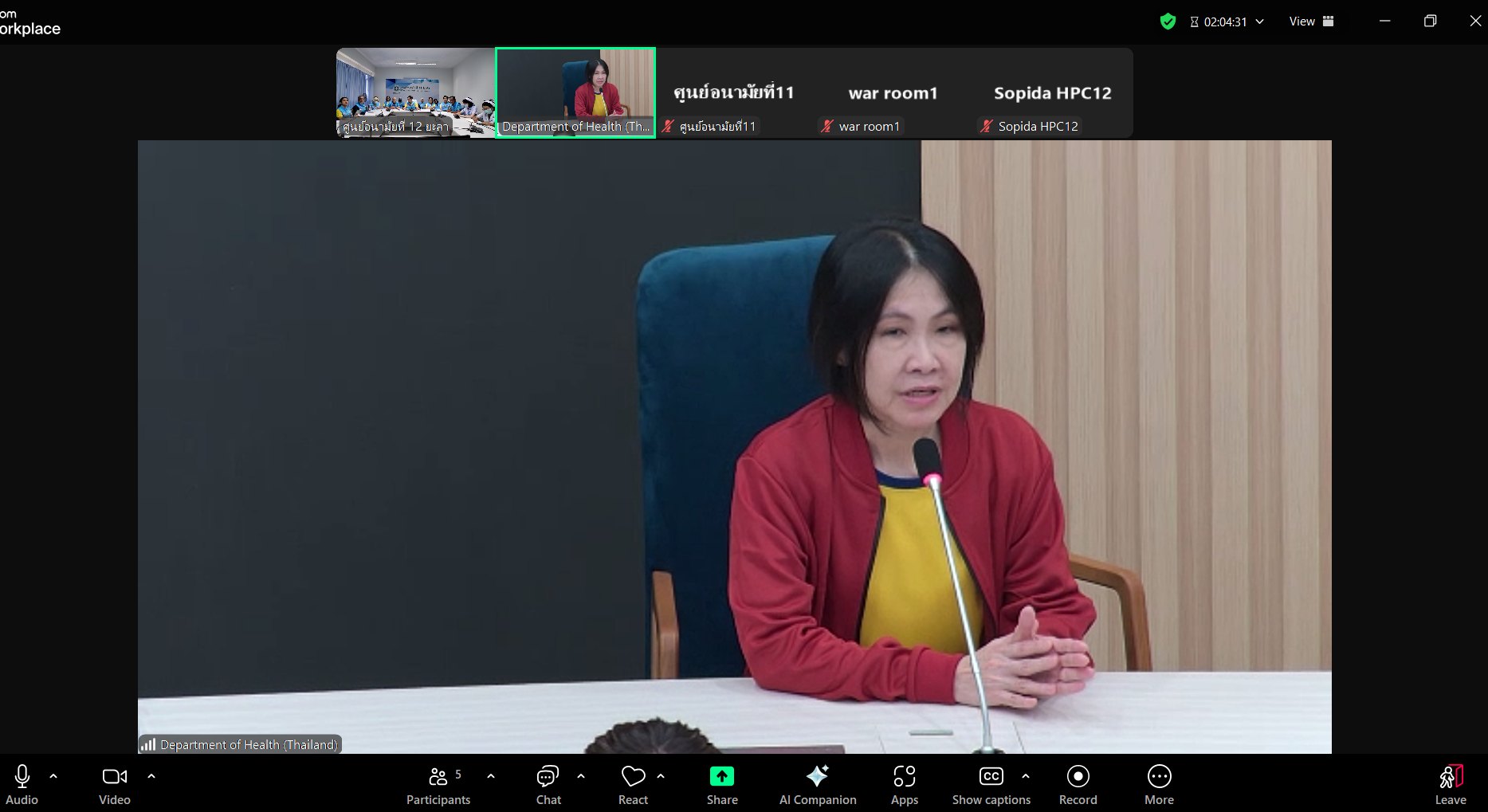Screen dimensions: 1488x812
Task: Open AI Companion sparkle icon
Action: coord(818,785)
